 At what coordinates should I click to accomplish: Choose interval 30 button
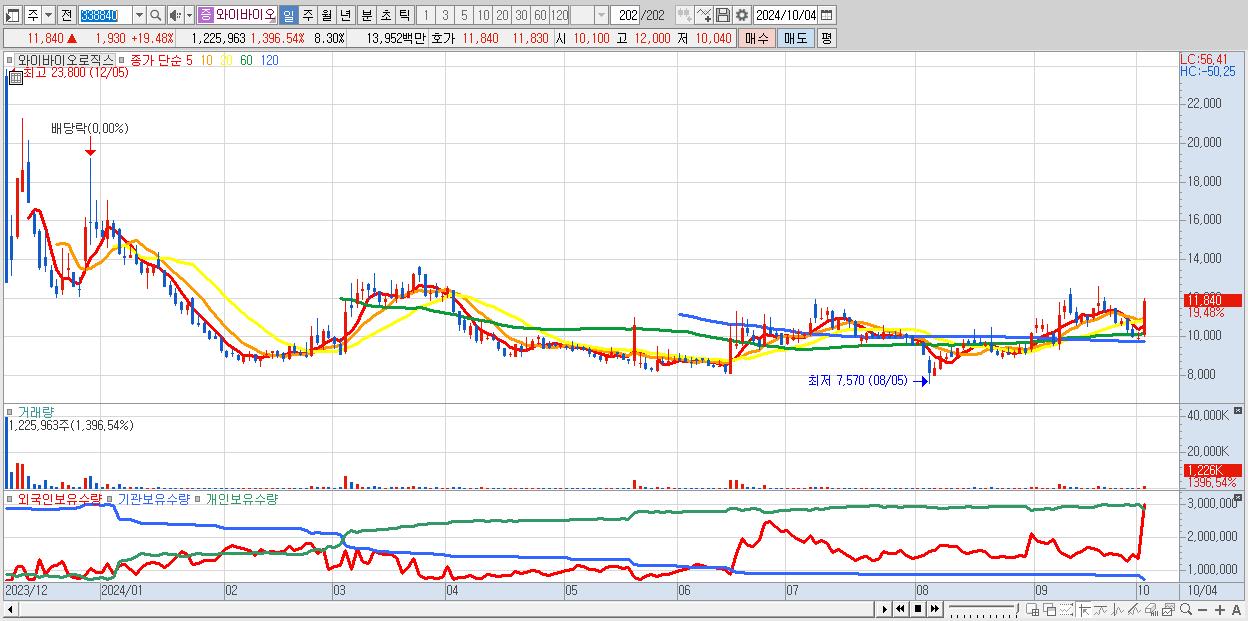click(521, 15)
